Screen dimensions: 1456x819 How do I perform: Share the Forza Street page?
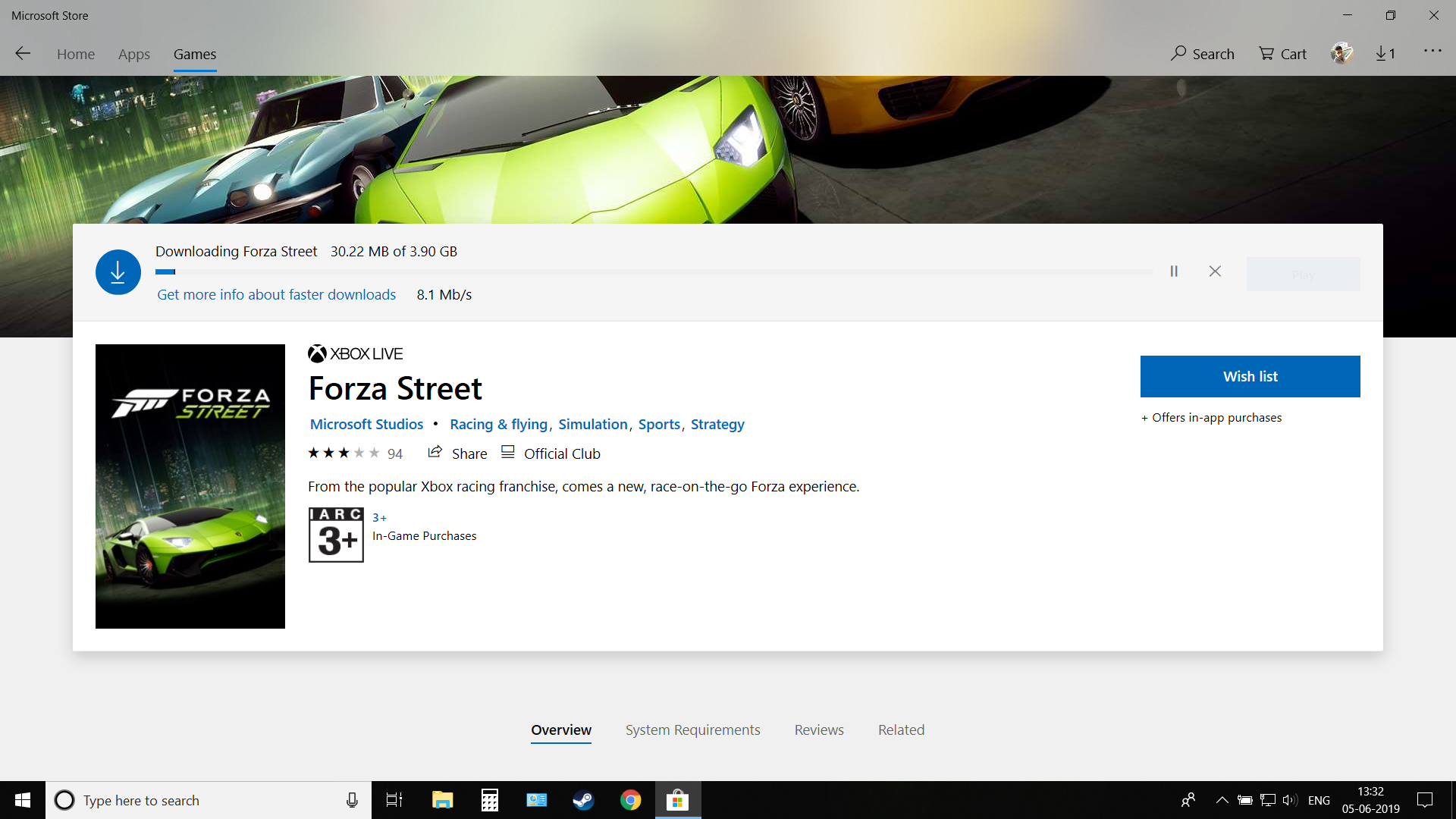(458, 453)
